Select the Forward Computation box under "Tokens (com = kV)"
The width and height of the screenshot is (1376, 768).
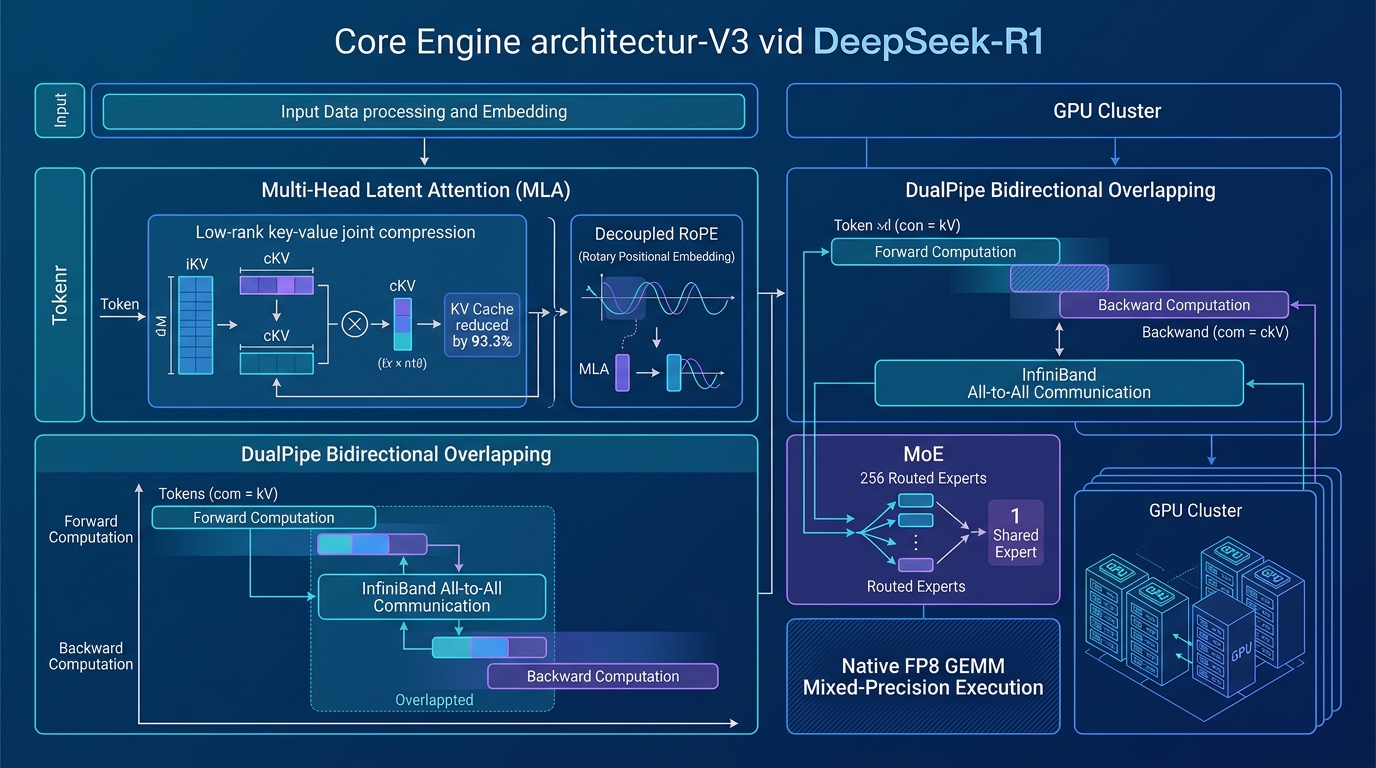[x=264, y=518]
